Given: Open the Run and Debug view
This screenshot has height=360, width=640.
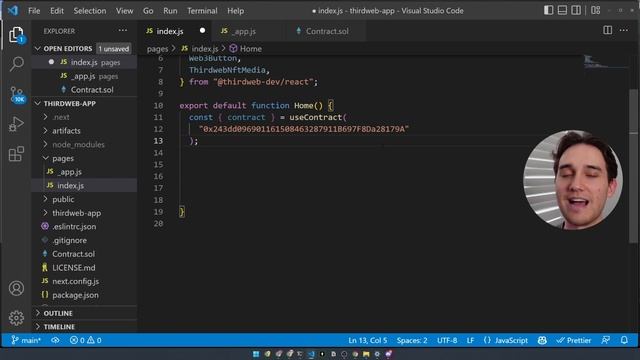Looking at the screenshot, I should tap(16, 124).
